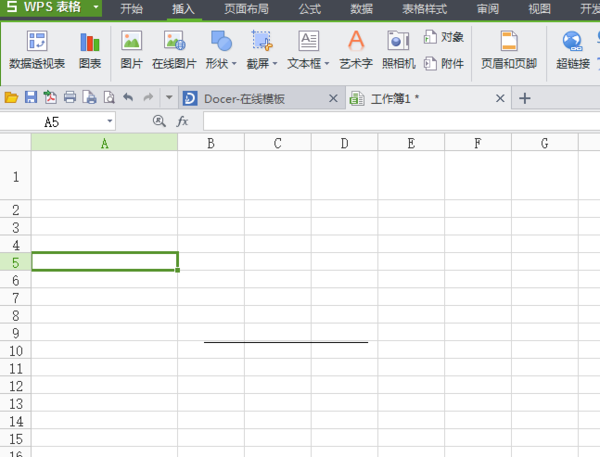The height and width of the screenshot is (457, 600).
Task: Save the workbook with the floppy icon
Action: pyautogui.click(x=31, y=98)
